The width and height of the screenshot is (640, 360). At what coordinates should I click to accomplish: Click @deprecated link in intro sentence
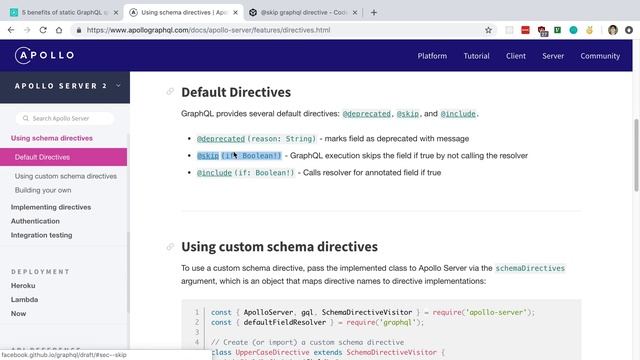tap(367, 114)
